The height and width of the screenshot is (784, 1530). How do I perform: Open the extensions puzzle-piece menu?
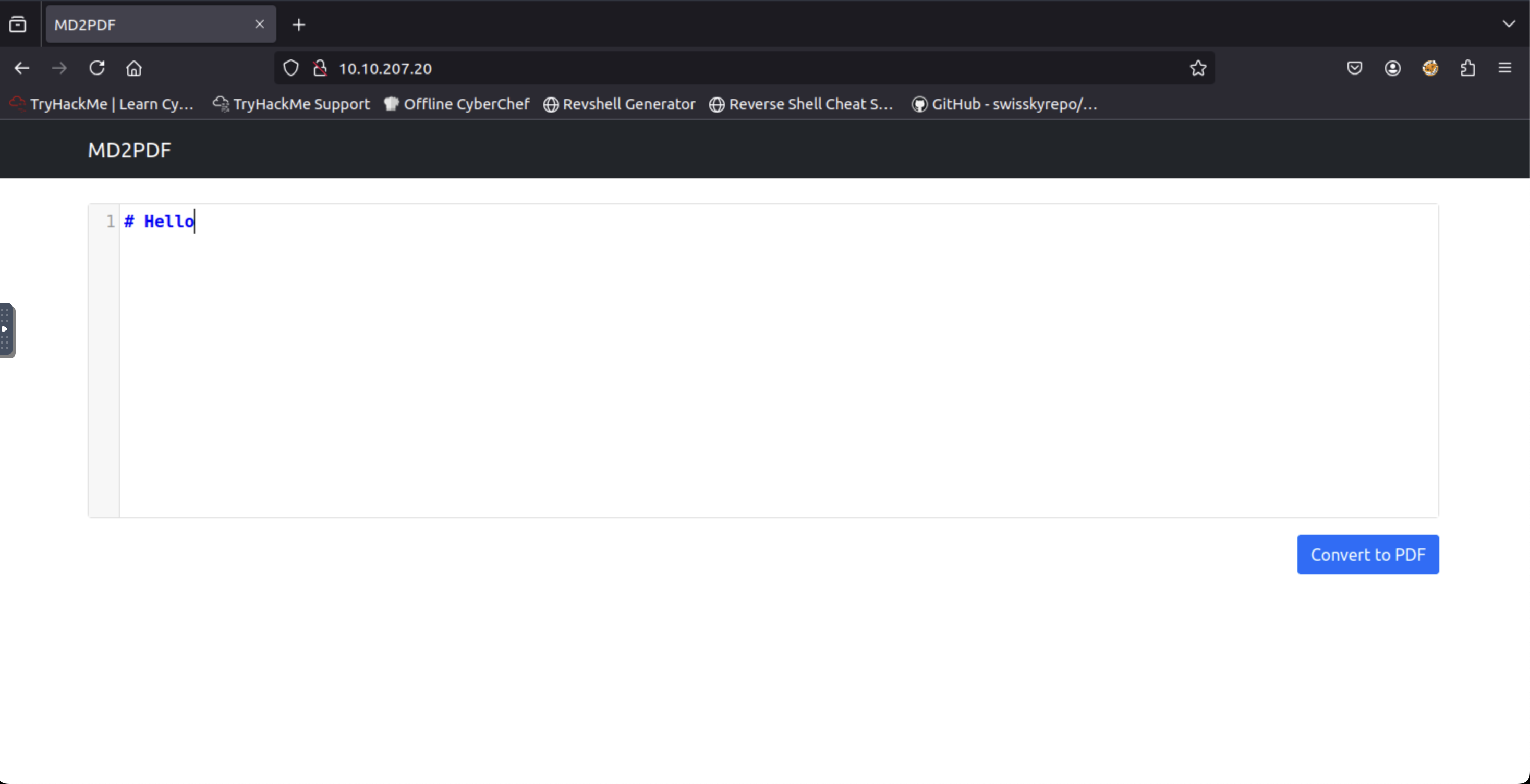1467,68
